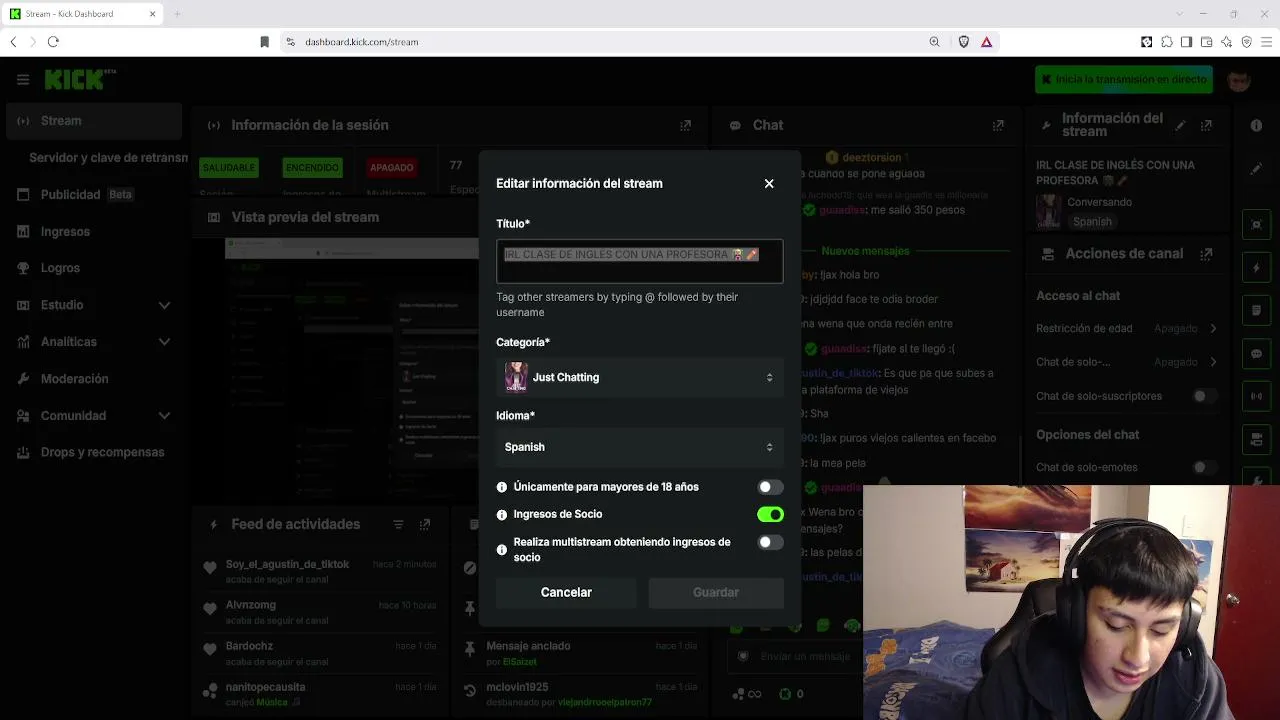Screen dimensions: 1280x720
Task: Click the Spanish language tag in stream info
Action: pyautogui.click(x=1092, y=222)
